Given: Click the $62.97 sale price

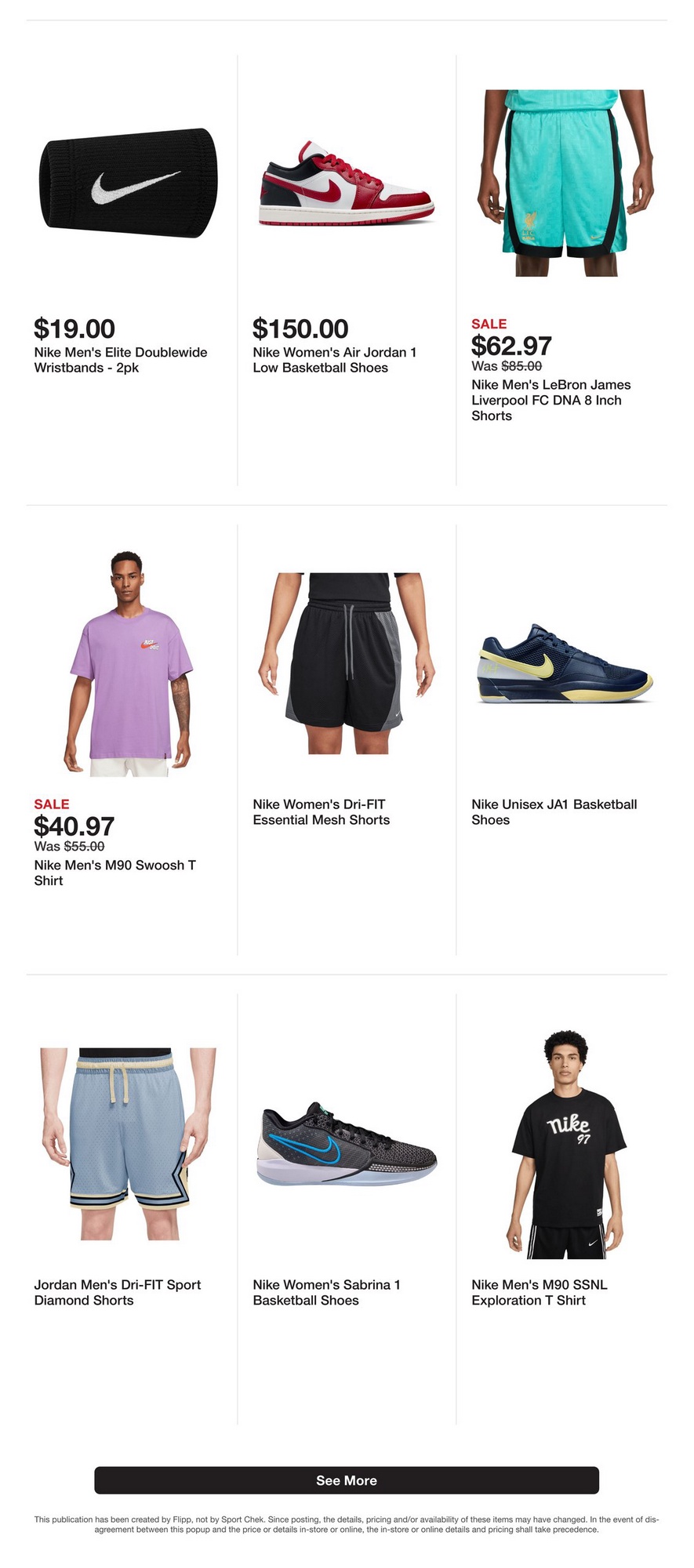Looking at the screenshot, I should pos(511,345).
